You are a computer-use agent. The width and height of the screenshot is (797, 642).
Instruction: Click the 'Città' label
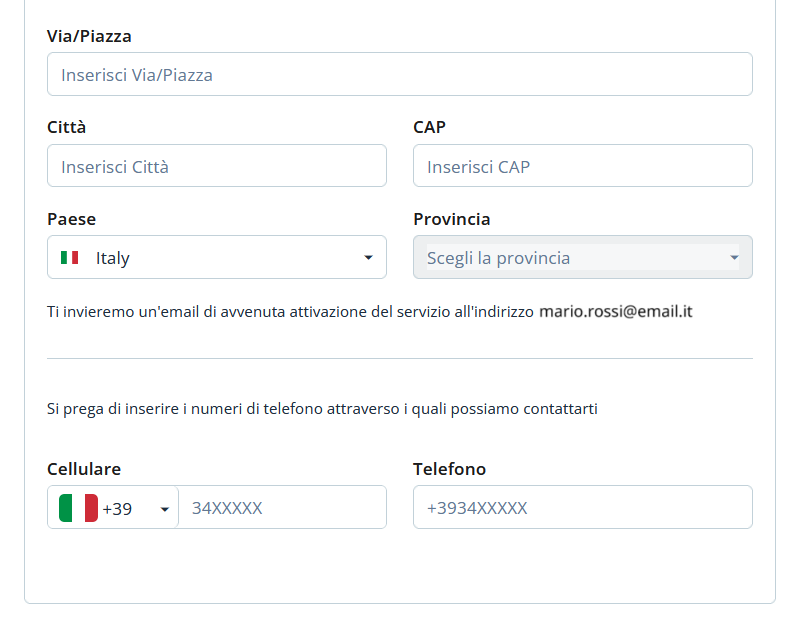(x=66, y=127)
